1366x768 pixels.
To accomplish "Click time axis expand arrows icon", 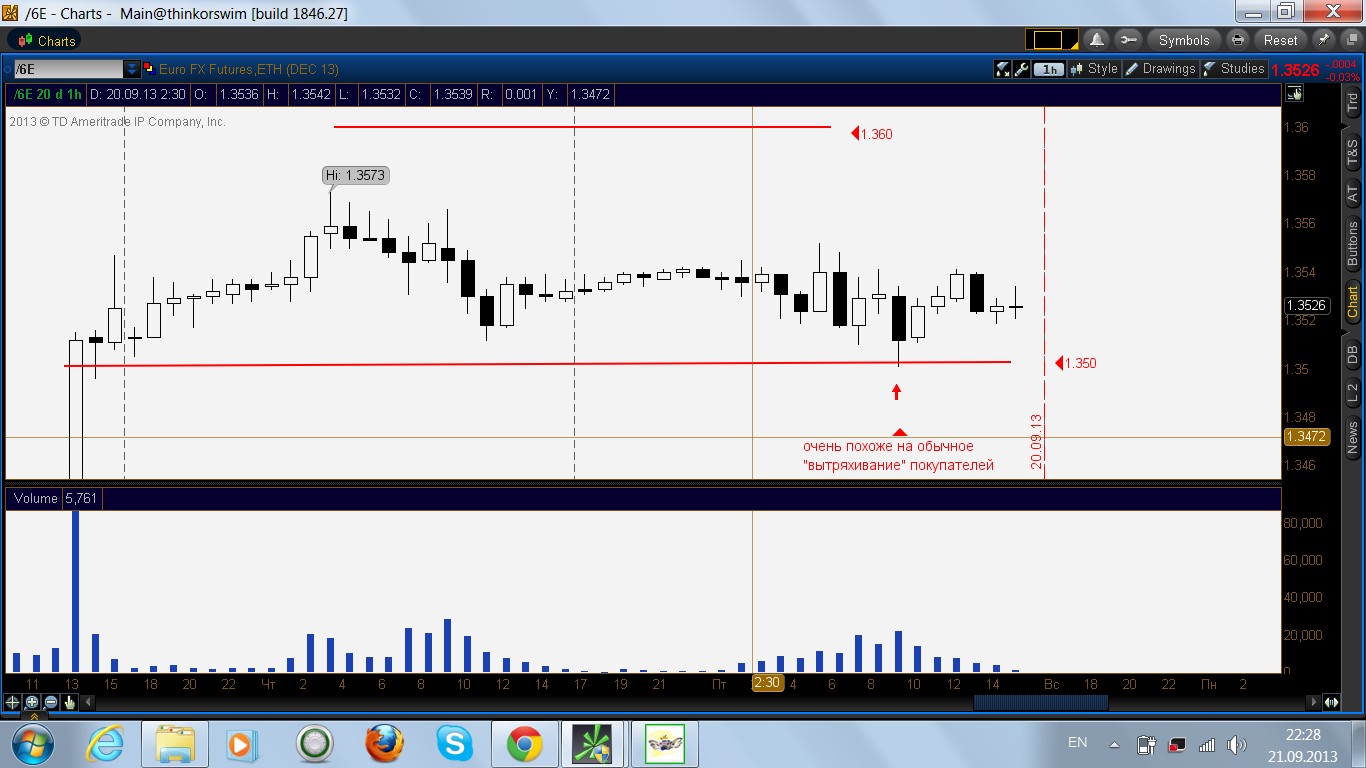I will (x=1331, y=702).
